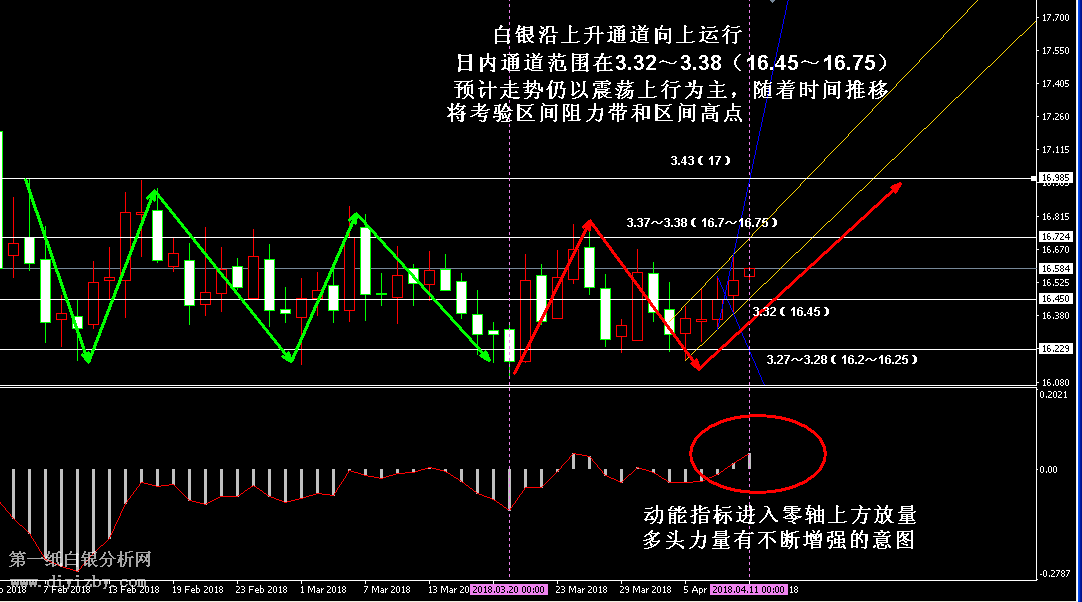Click the 16.724 highlighted price label

click(1056, 237)
